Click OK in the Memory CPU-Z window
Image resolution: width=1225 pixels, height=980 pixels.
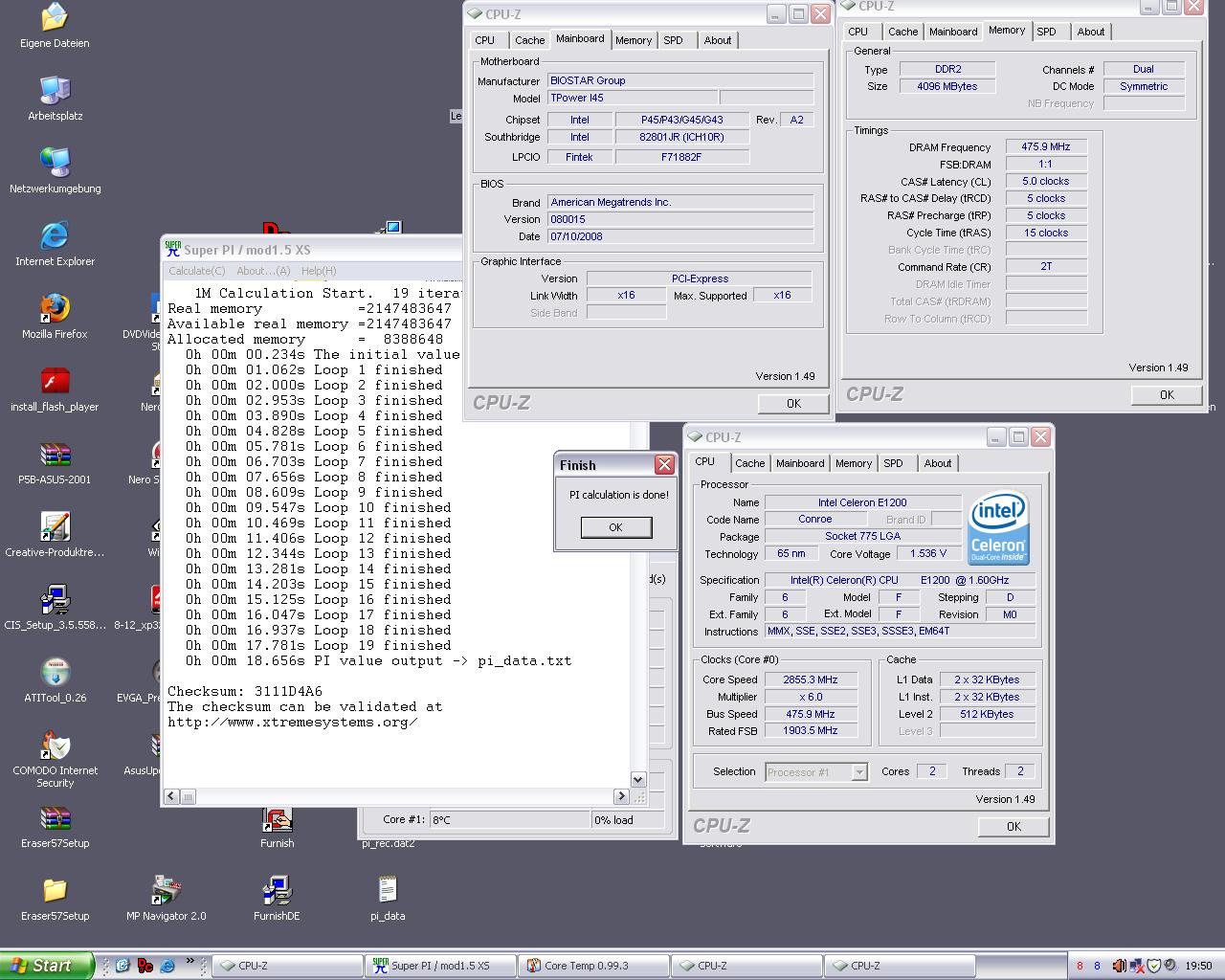[x=1167, y=394]
